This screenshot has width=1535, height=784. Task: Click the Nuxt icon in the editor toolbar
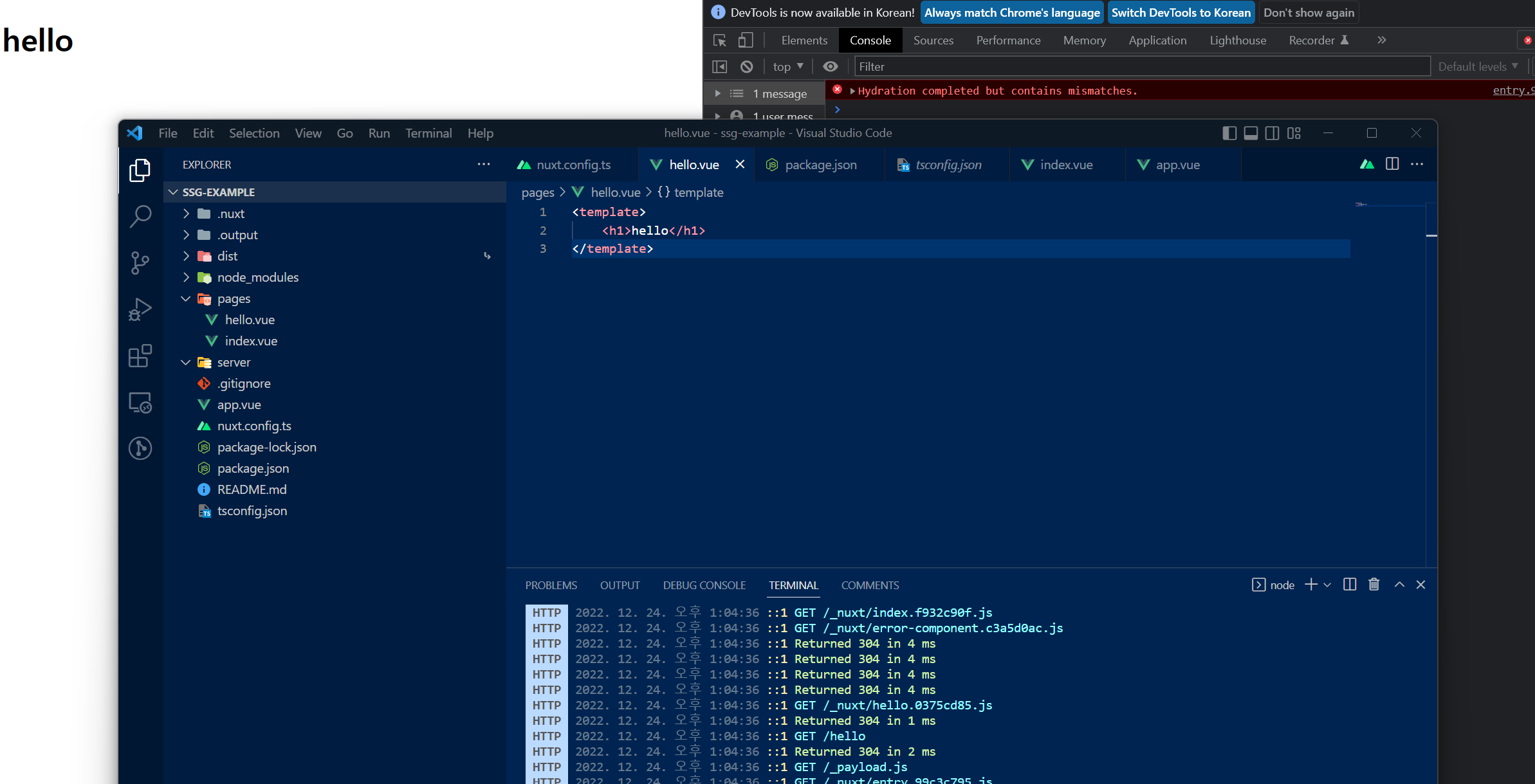[1367, 165]
